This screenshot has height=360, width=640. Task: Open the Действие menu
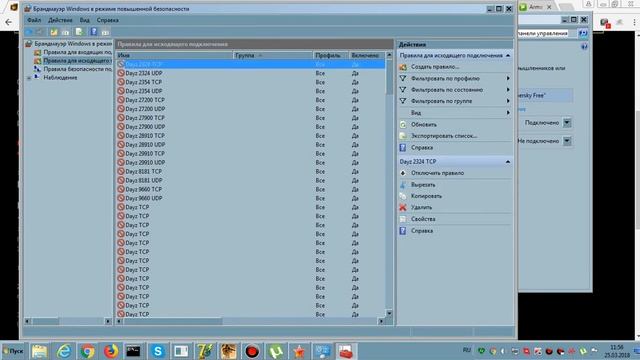point(60,20)
